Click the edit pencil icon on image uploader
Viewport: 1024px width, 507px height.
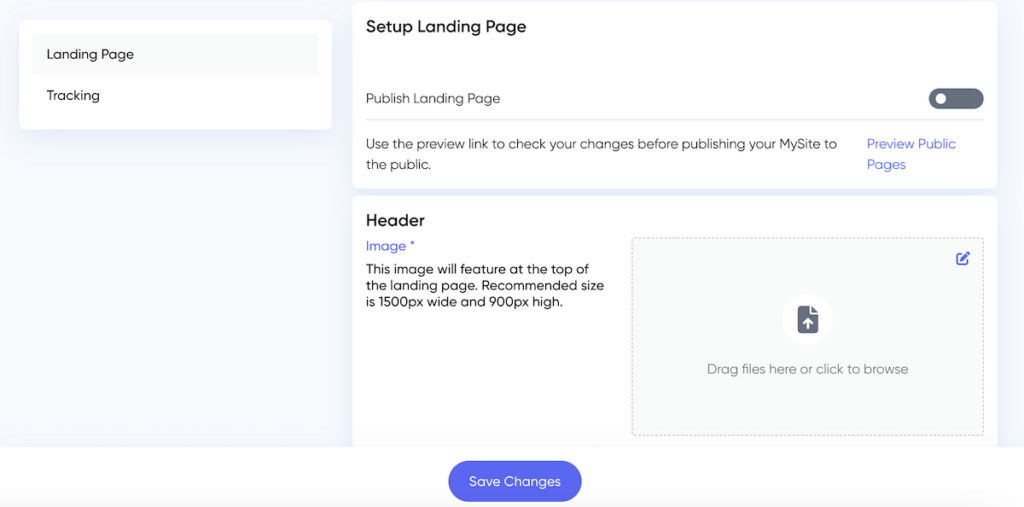tap(962, 258)
